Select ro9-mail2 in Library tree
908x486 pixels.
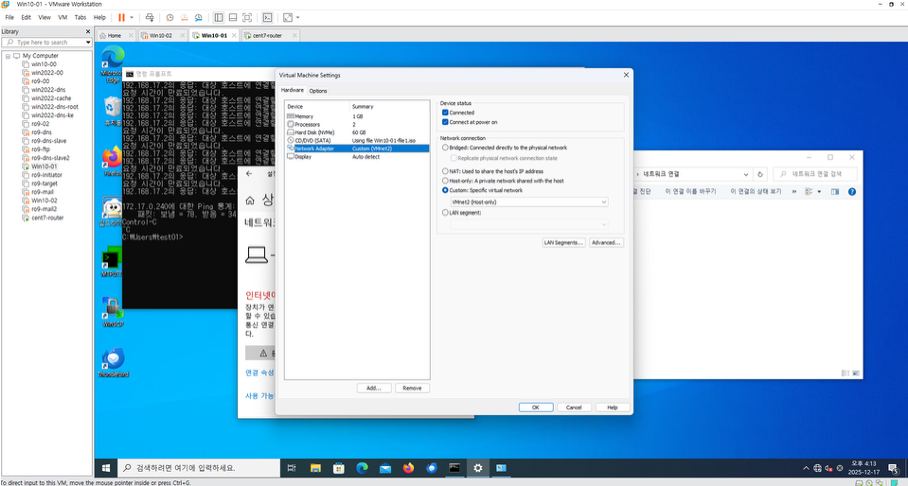coord(44,209)
